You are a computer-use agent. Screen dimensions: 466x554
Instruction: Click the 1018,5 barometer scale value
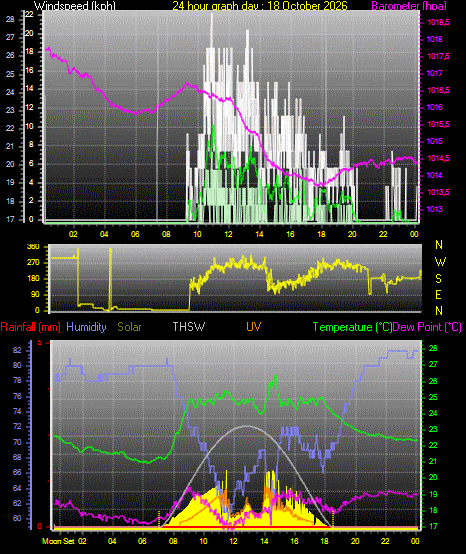(438, 23)
